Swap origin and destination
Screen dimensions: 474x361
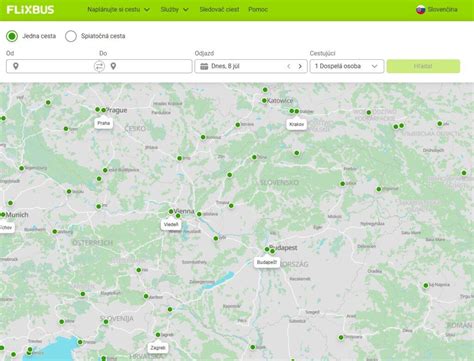point(99,66)
